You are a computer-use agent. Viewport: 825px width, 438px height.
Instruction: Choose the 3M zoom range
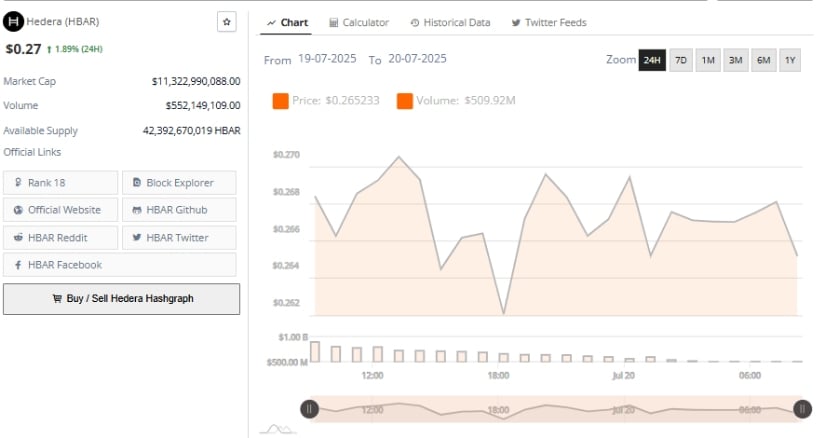click(736, 60)
